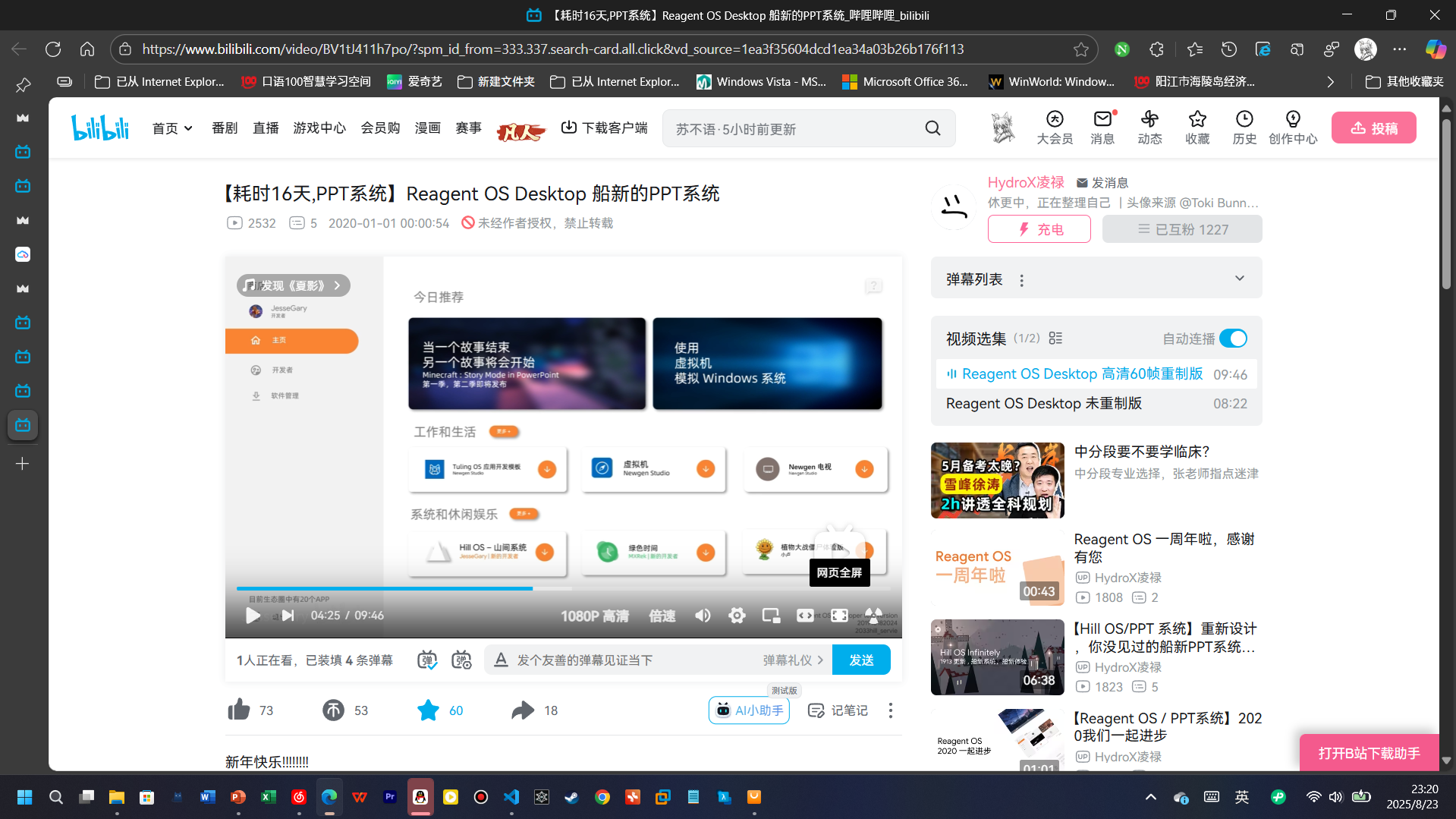The height and width of the screenshot is (819, 1456).
Task: Expand the danmaku list panel
Action: pos(1240,279)
